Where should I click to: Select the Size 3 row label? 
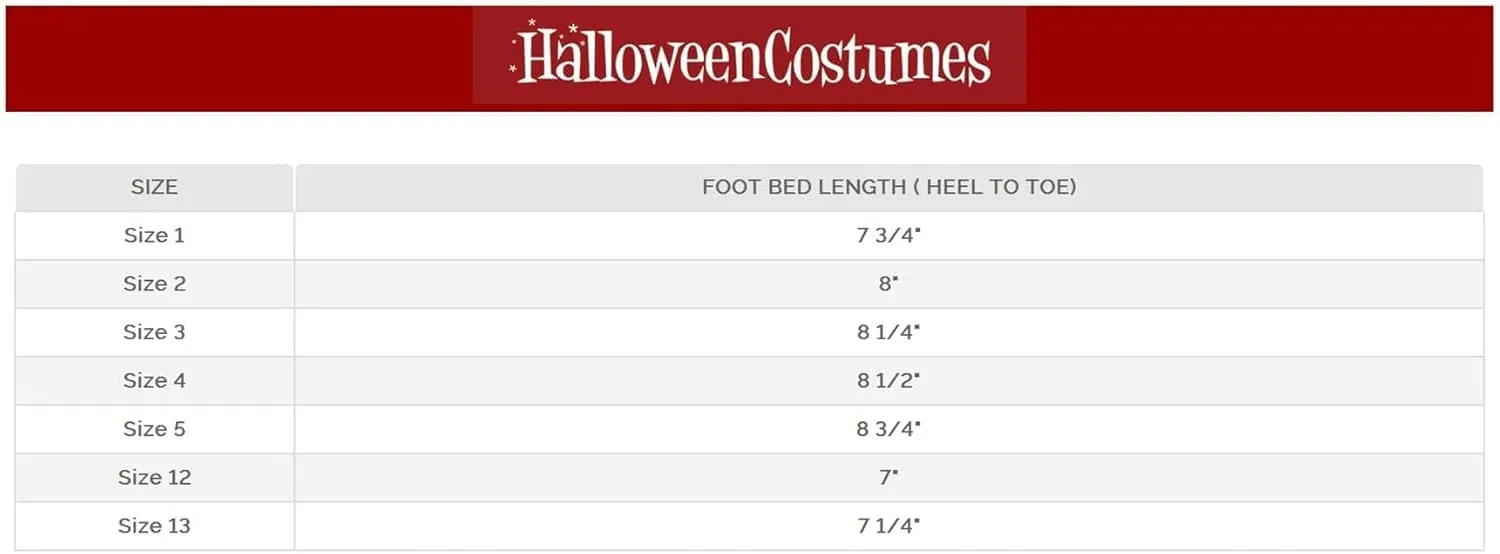click(154, 332)
